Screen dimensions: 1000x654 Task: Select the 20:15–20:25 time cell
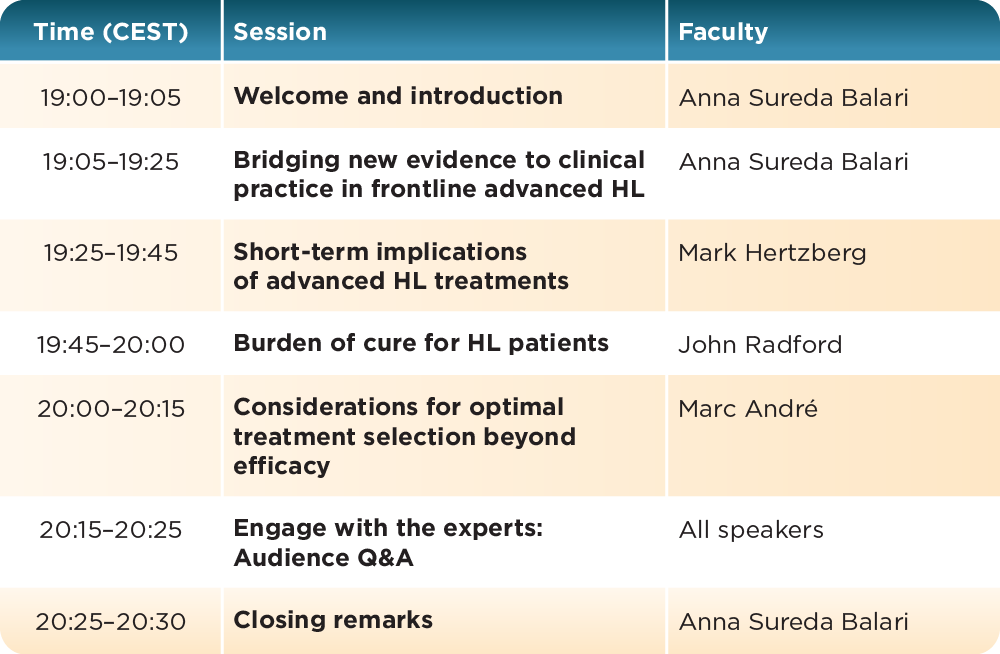111,530
